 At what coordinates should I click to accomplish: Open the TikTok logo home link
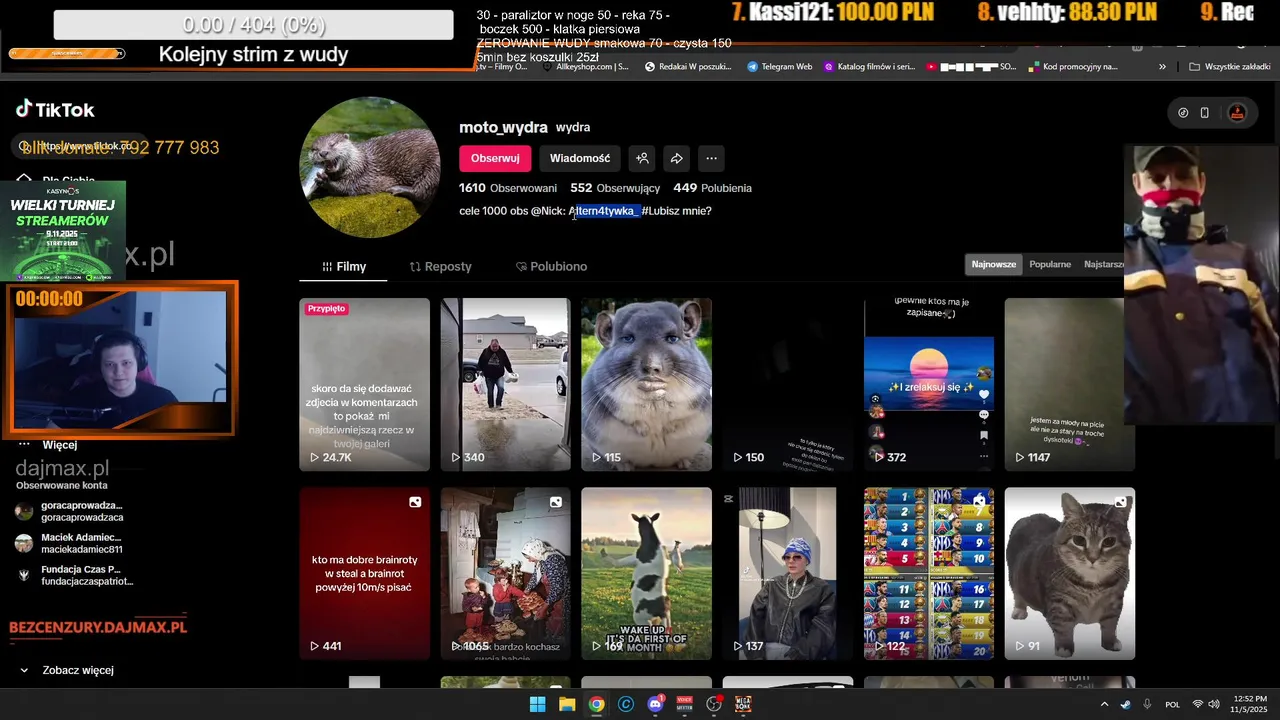click(x=55, y=110)
